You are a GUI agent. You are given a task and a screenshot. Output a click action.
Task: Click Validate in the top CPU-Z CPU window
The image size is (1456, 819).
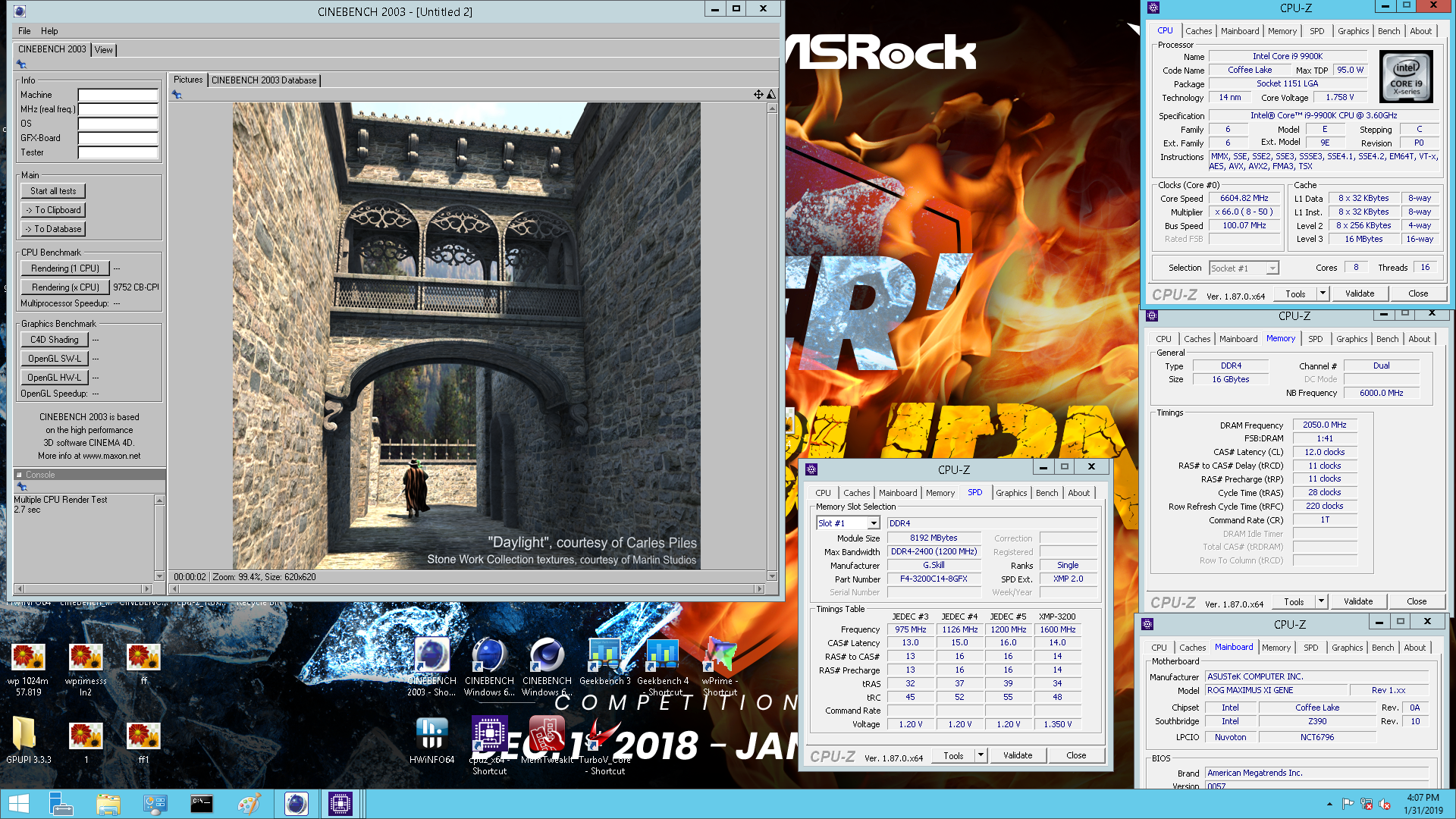pos(1359,293)
